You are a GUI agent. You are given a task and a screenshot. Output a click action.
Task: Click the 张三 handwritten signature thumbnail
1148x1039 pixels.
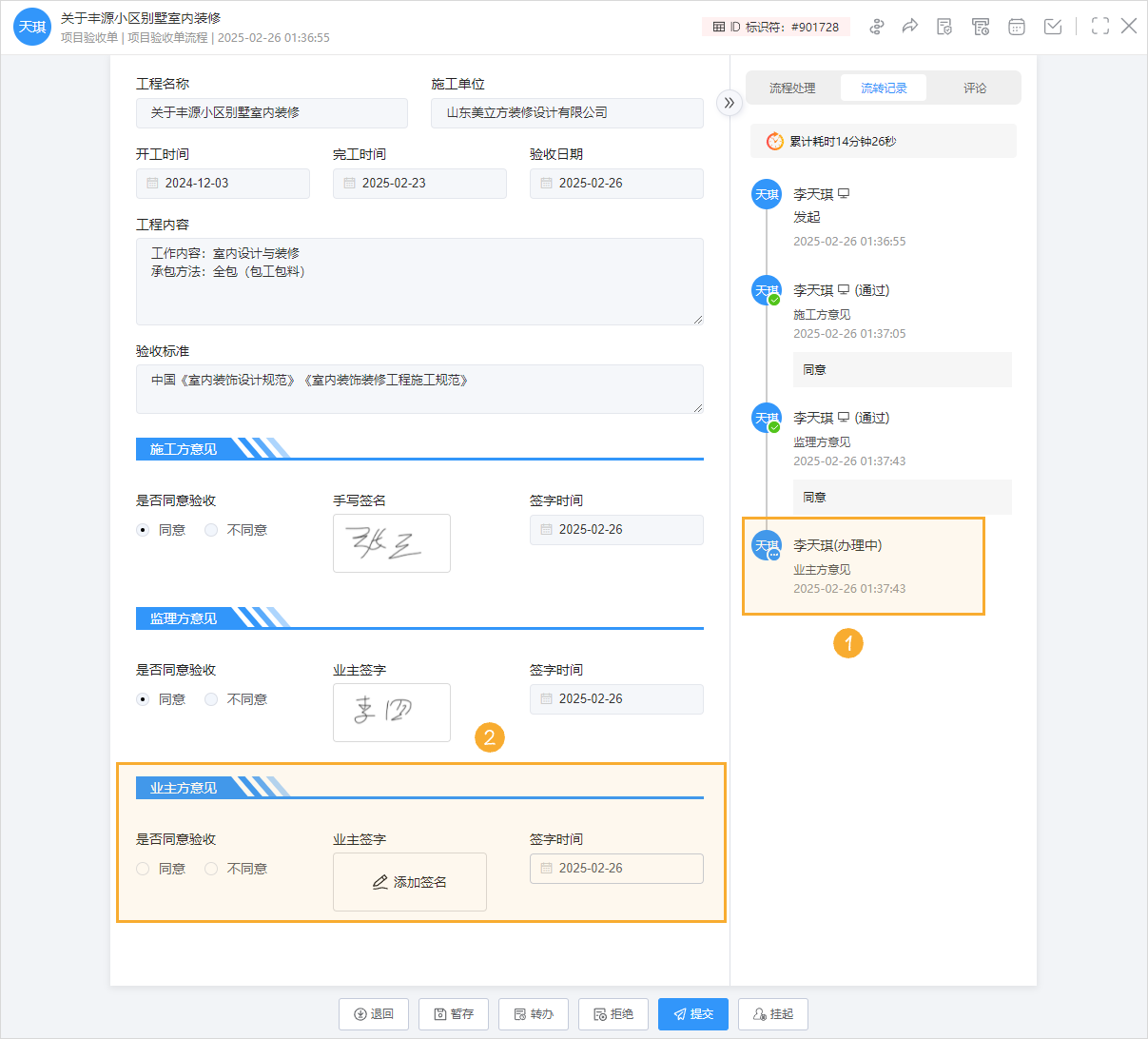[x=391, y=543]
